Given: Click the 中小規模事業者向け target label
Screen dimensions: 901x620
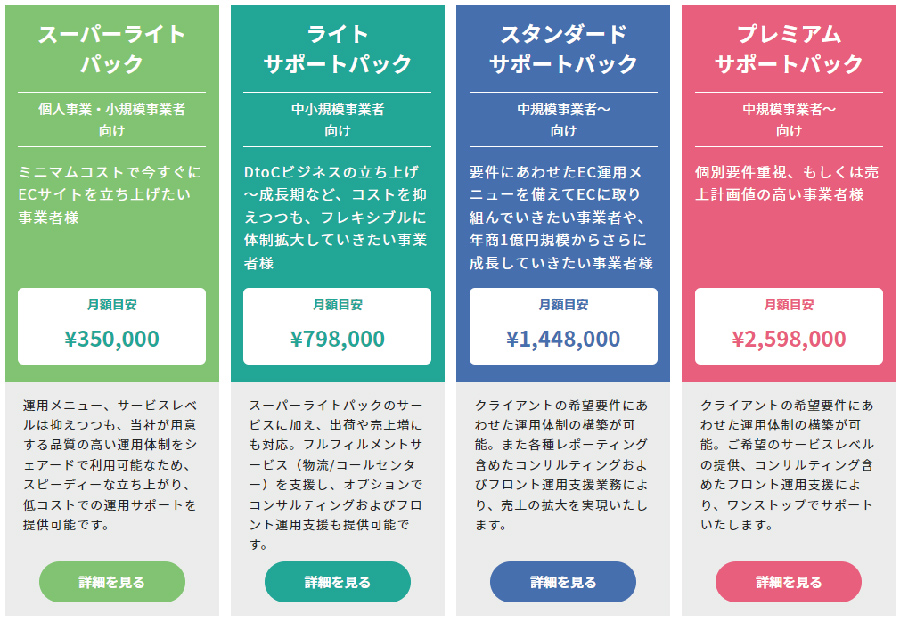Looking at the screenshot, I should click(337, 119).
